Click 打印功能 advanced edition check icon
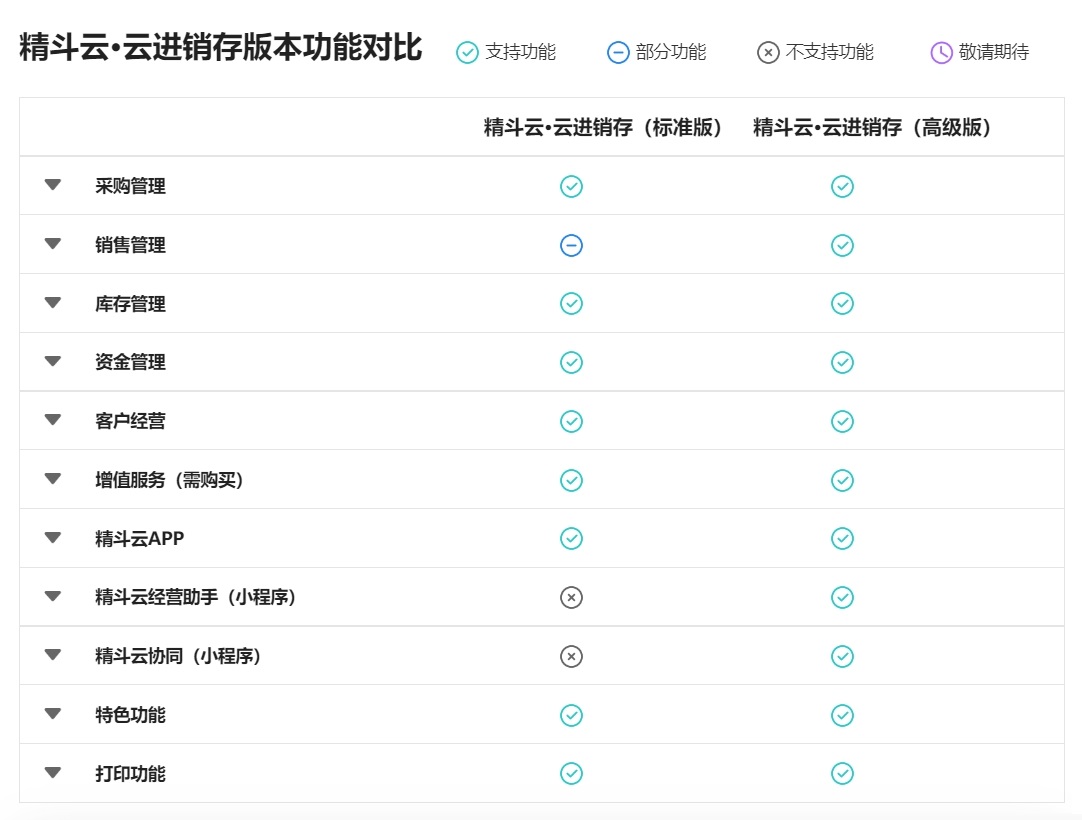The height and width of the screenshot is (820, 1082). (843, 773)
